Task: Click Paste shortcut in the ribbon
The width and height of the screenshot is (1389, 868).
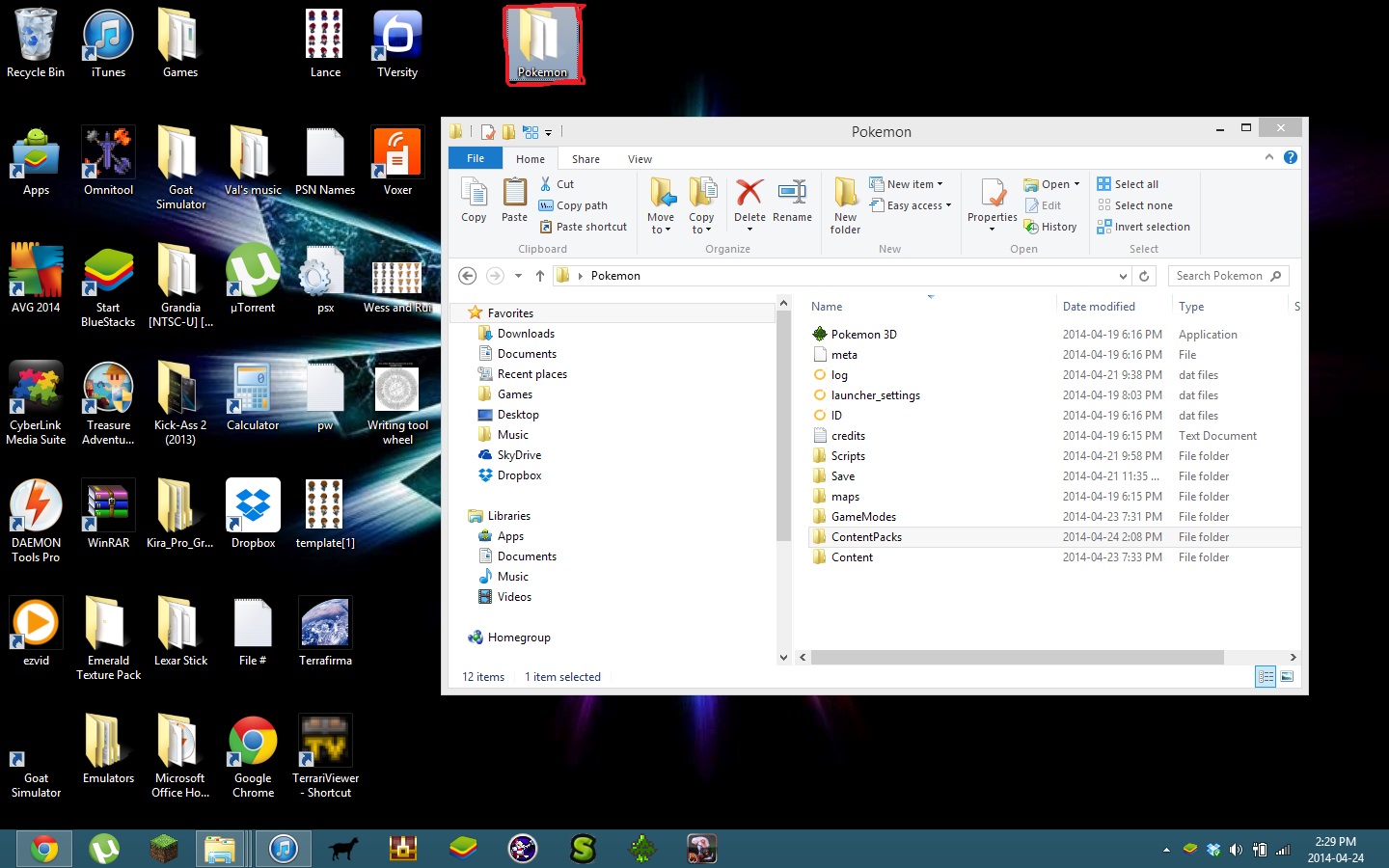Action: pyautogui.click(x=584, y=227)
